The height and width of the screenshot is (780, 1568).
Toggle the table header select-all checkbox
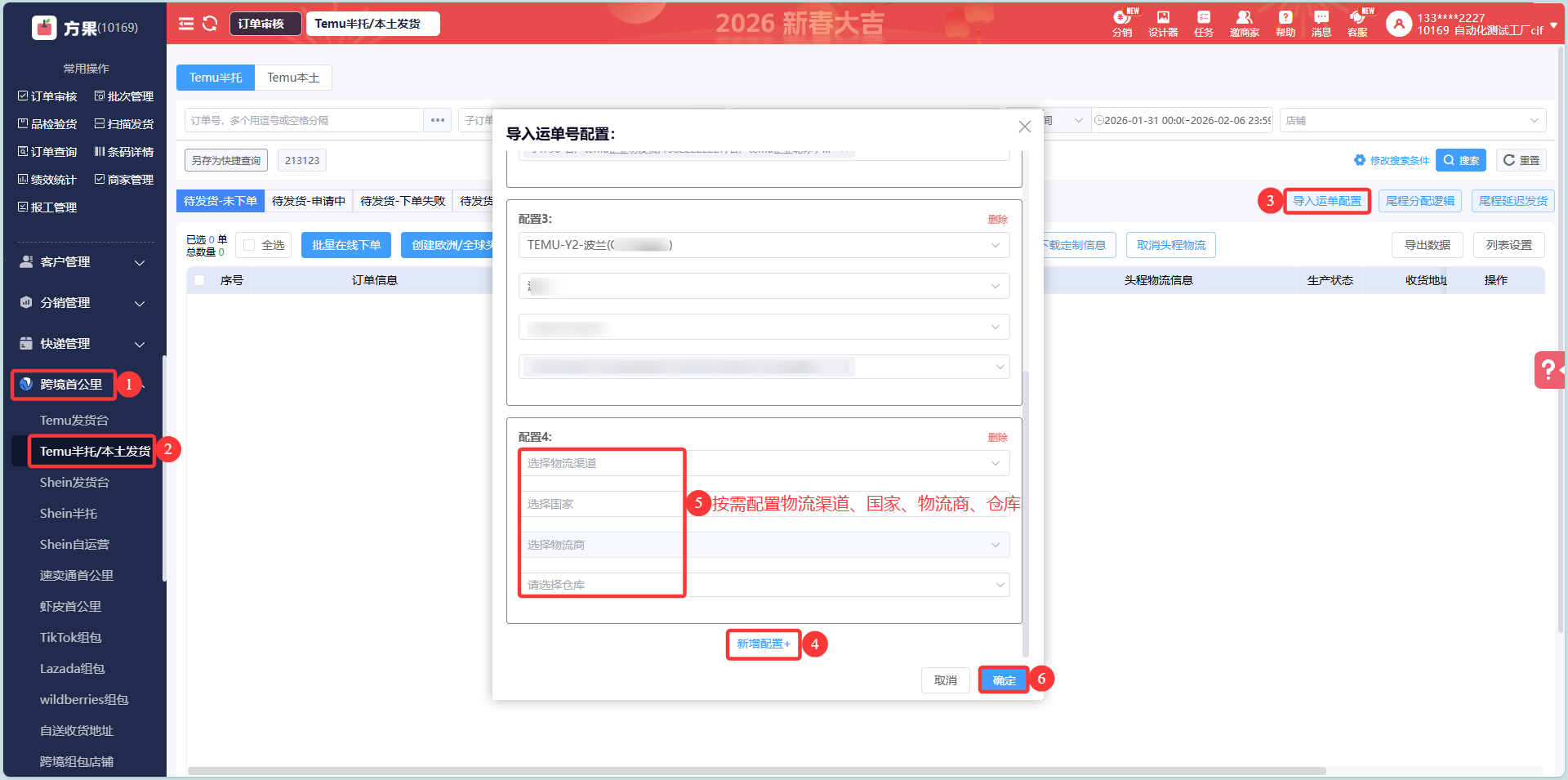click(199, 280)
